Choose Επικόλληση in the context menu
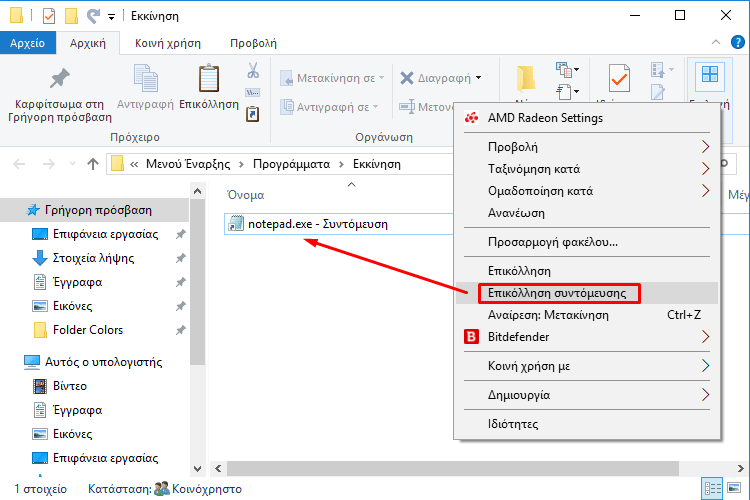The height and width of the screenshot is (500, 750). [x=587, y=270]
